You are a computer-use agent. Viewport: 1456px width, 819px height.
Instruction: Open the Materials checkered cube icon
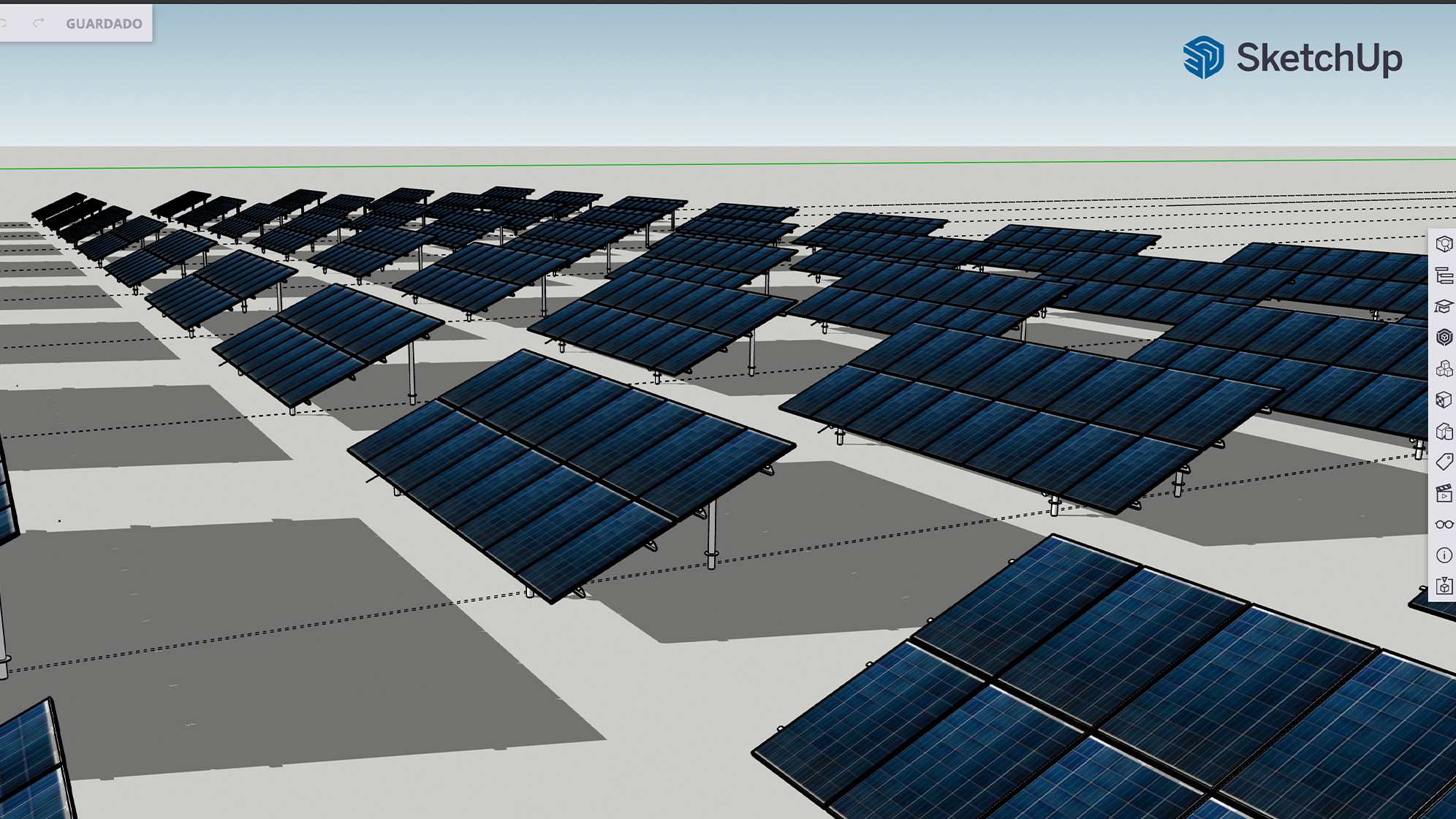[x=1444, y=400]
